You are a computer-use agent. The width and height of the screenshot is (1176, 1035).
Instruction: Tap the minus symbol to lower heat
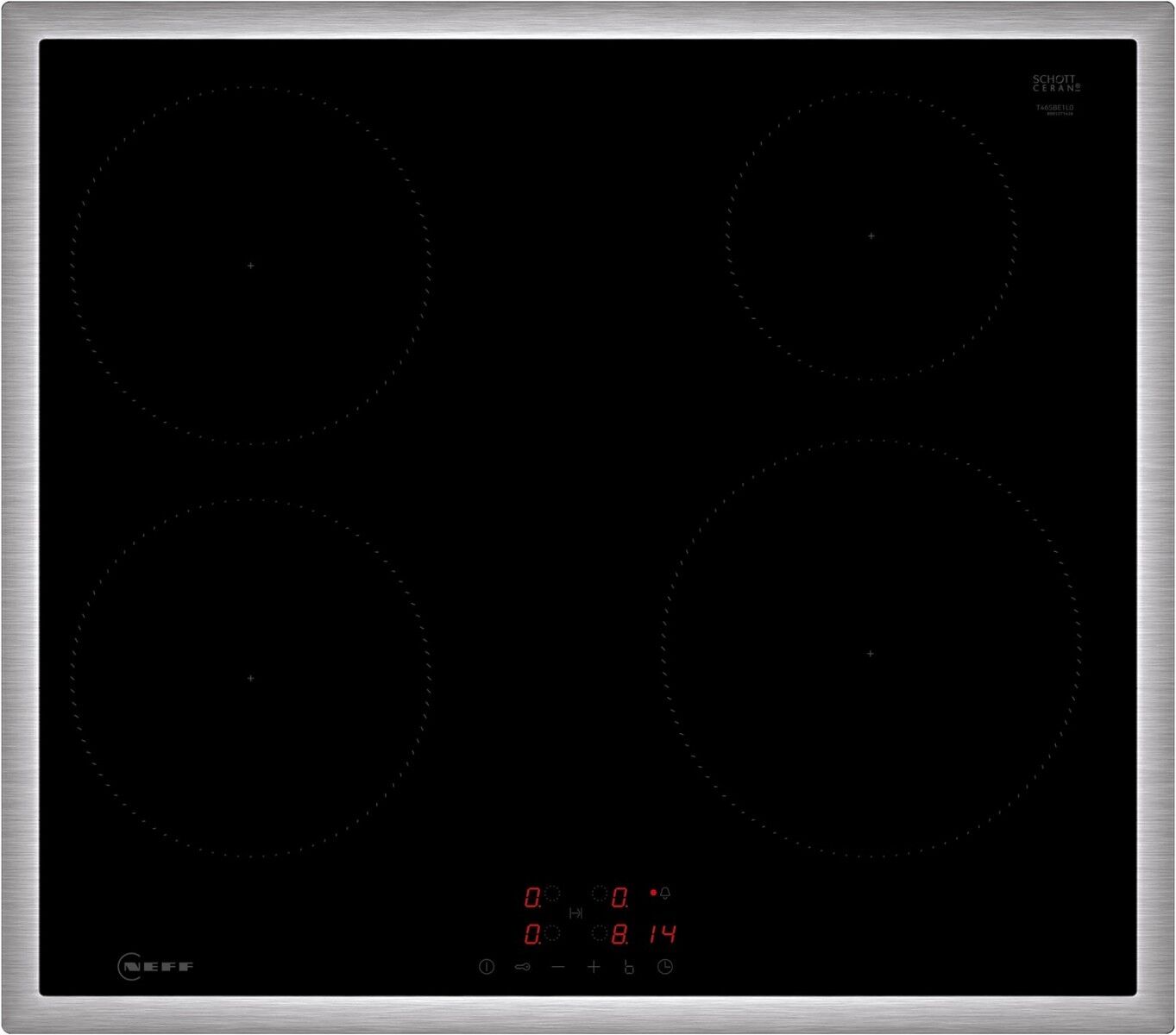[x=558, y=968]
